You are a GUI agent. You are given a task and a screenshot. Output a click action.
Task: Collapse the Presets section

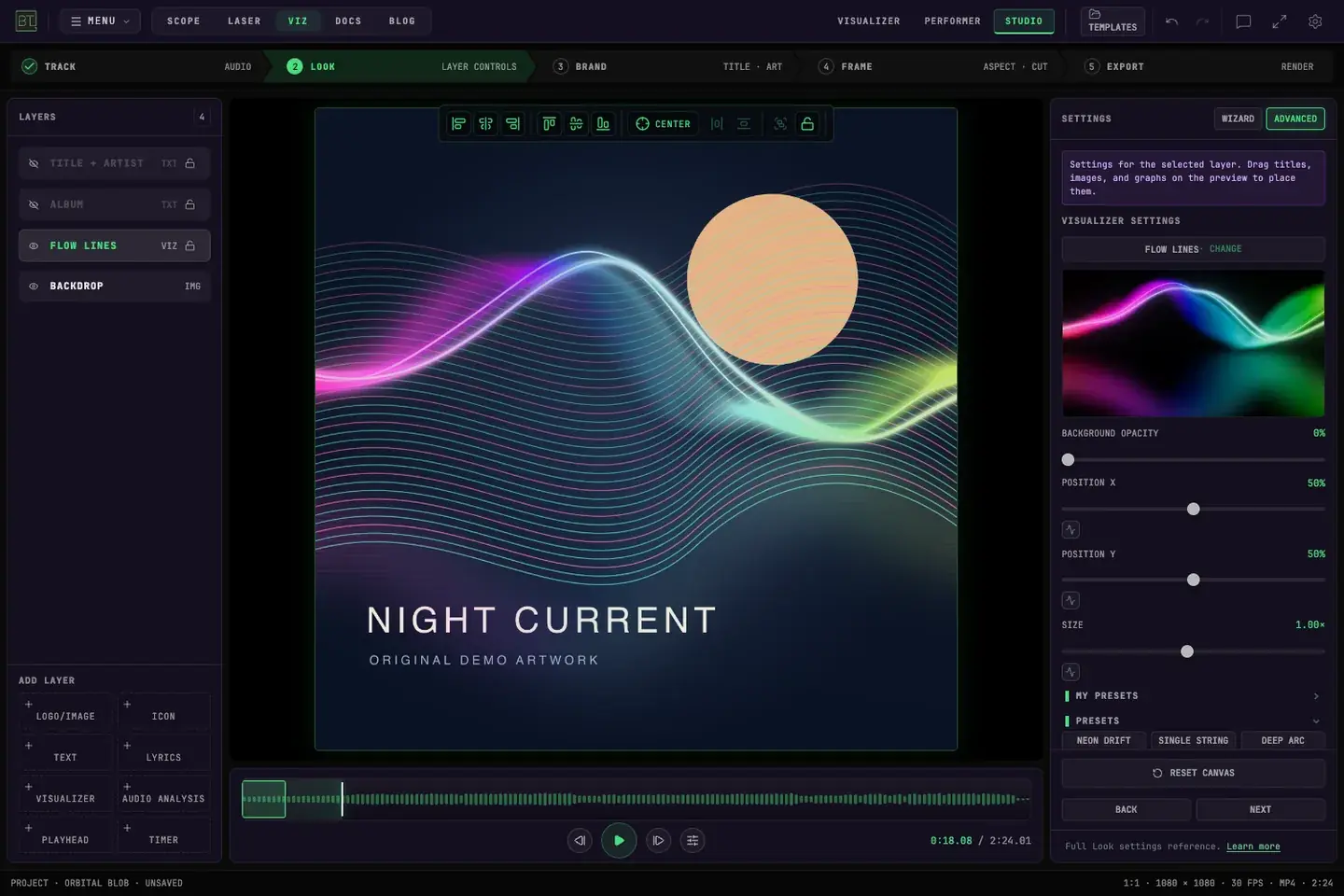pos(1193,721)
